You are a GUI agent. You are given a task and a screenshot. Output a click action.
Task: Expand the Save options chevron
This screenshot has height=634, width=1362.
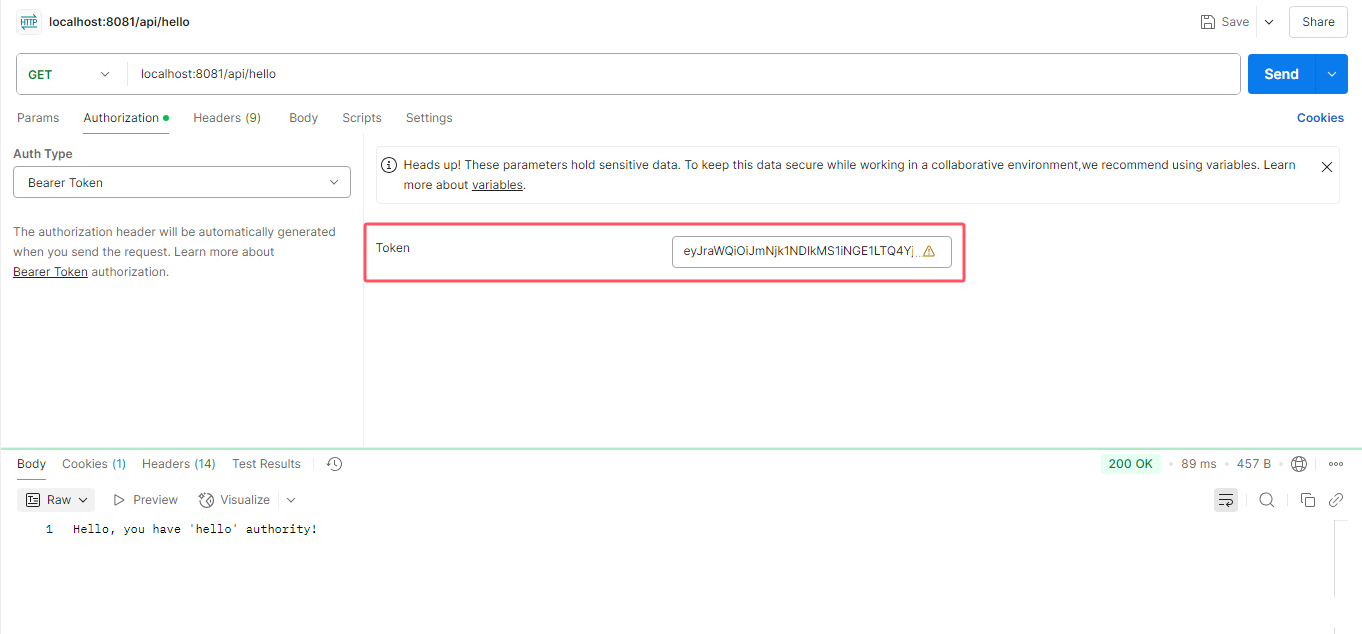[x=1269, y=22]
